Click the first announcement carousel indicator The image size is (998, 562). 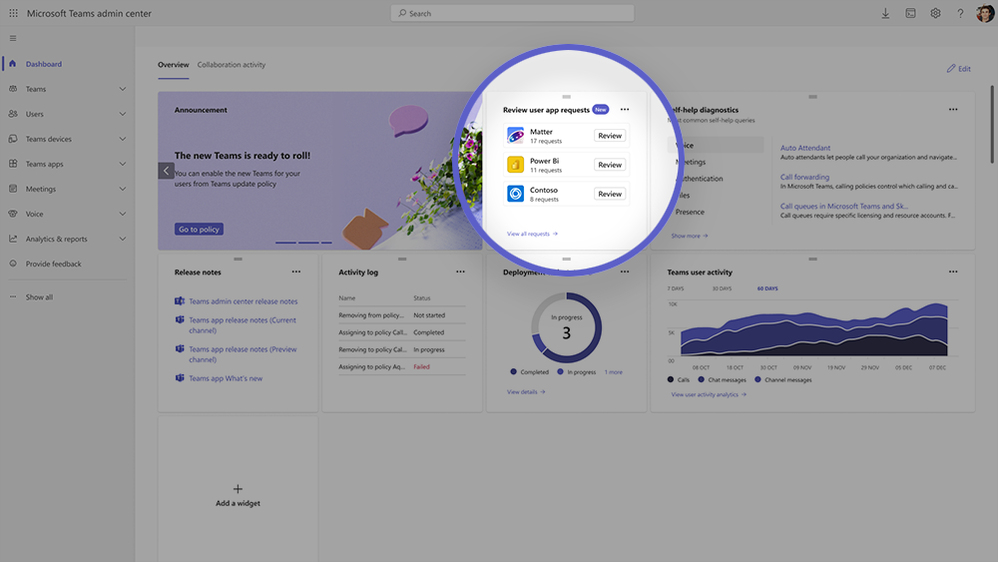point(286,242)
